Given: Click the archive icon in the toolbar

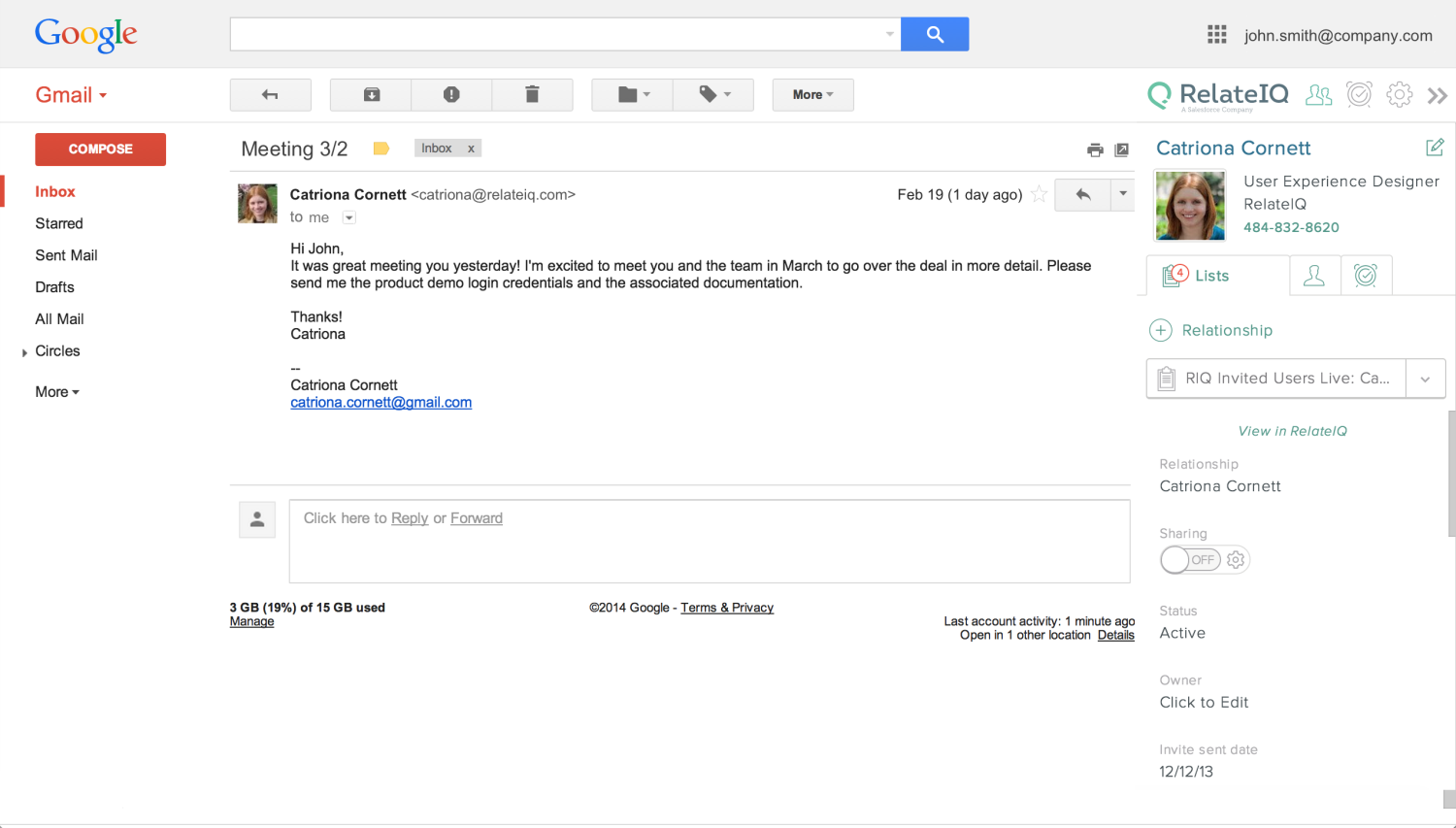Looking at the screenshot, I should pyautogui.click(x=371, y=94).
